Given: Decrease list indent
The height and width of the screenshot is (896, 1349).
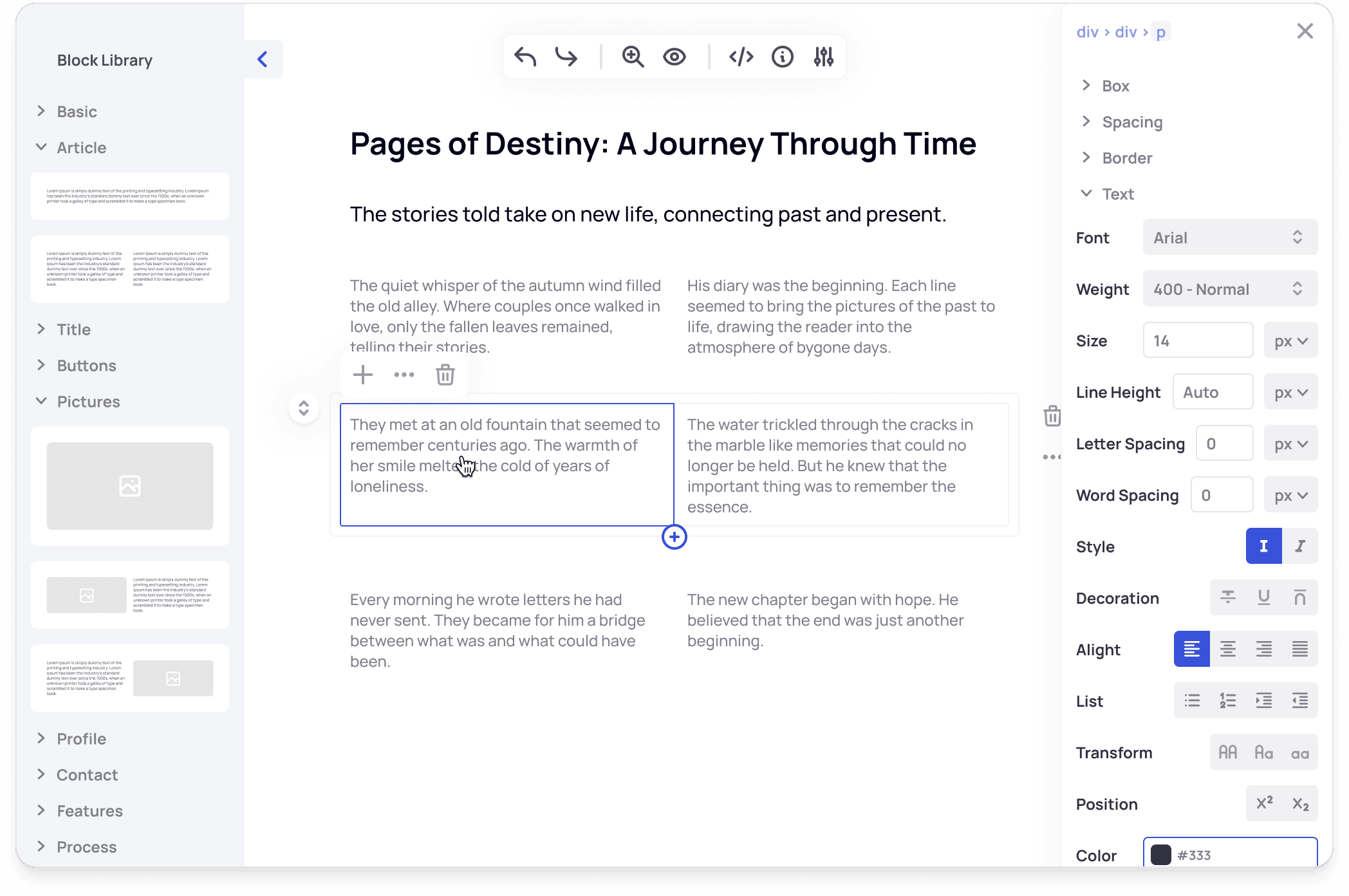Looking at the screenshot, I should point(1300,700).
